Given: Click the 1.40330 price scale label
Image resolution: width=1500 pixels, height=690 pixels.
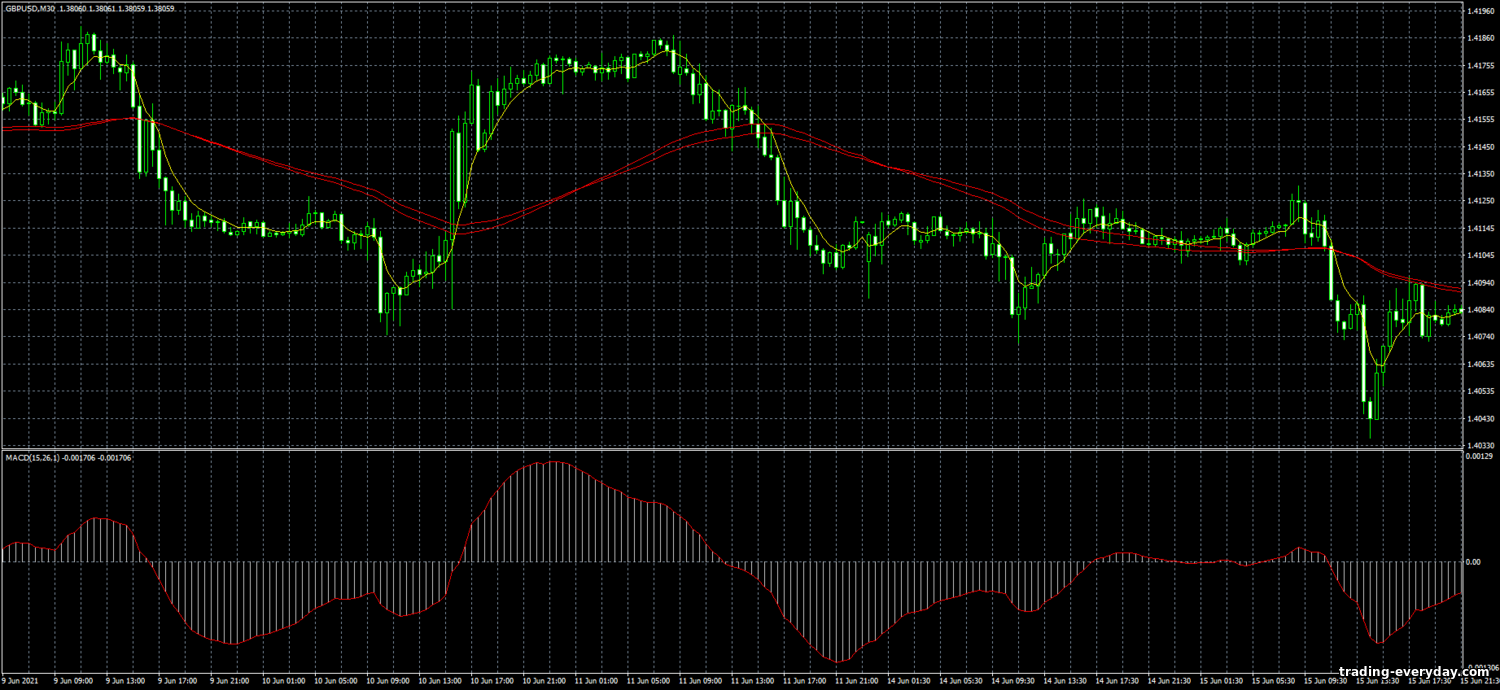Looking at the screenshot, I should [1479, 445].
